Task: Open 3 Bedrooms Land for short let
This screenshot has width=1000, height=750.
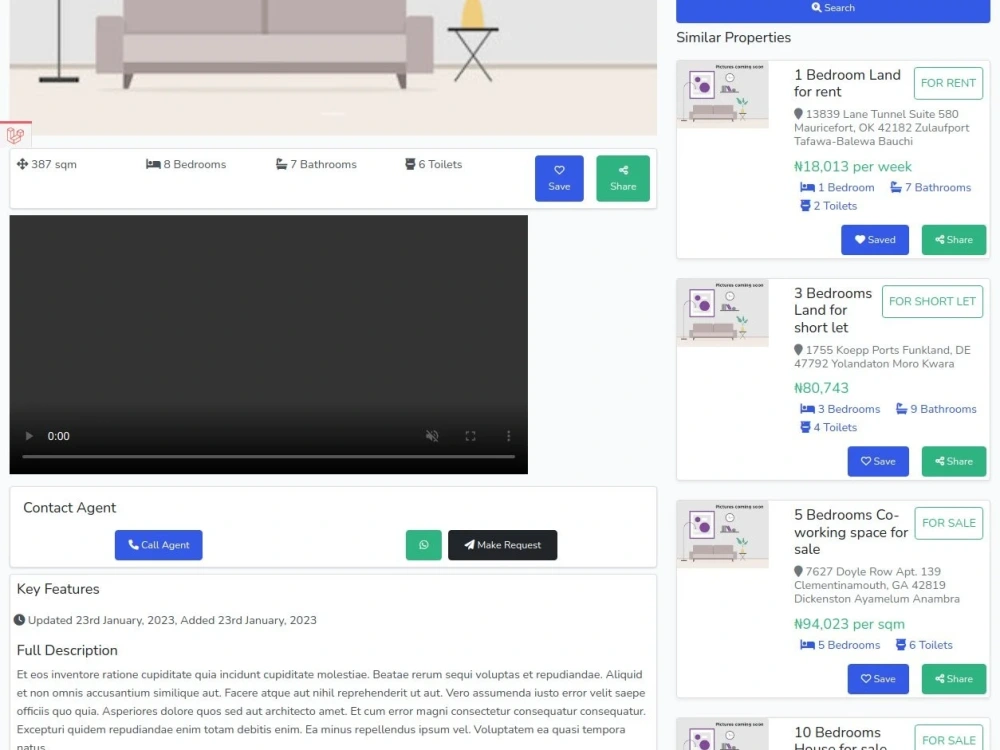Action: click(833, 311)
